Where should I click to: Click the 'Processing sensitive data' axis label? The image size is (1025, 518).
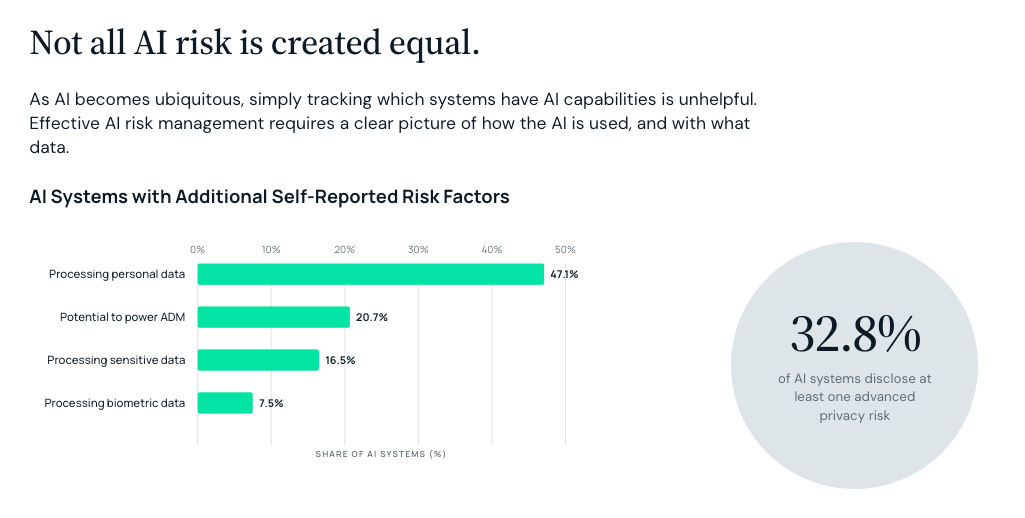coord(116,360)
